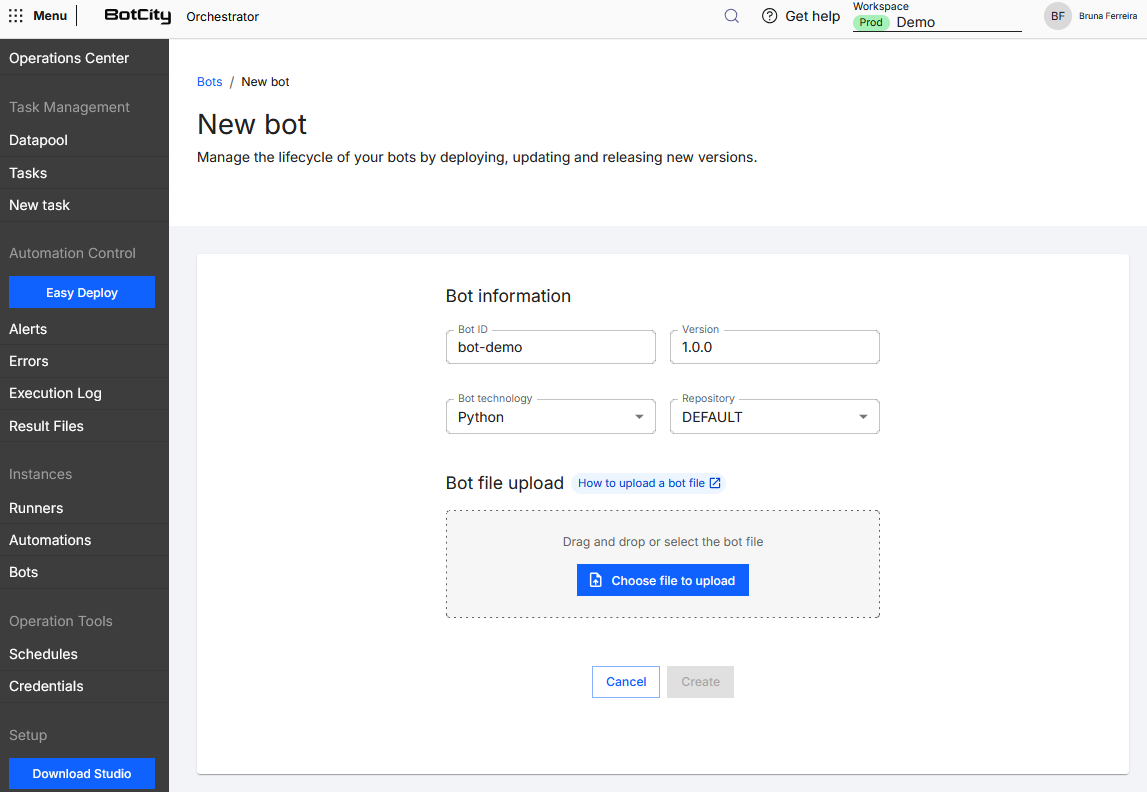Click the New bot breadcrumb text
Image resolution: width=1147 pixels, height=792 pixels.
click(265, 82)
